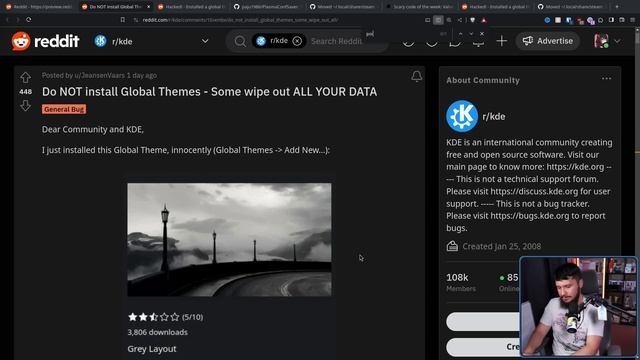Image resolution: width=640 pixels, height=360 pixels.
Task: Switch to Scary code of the week tab
Action: (420, 7)
